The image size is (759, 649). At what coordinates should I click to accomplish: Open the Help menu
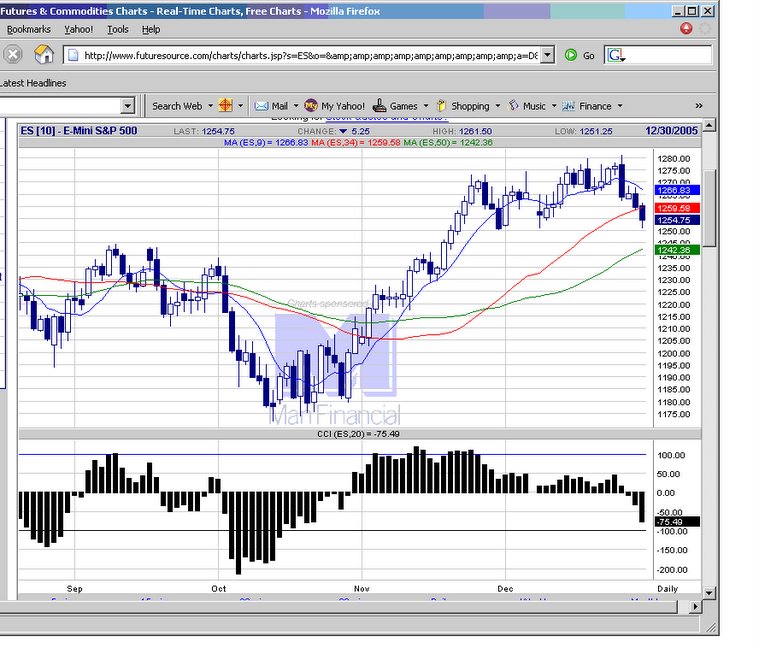coord(151,30)
